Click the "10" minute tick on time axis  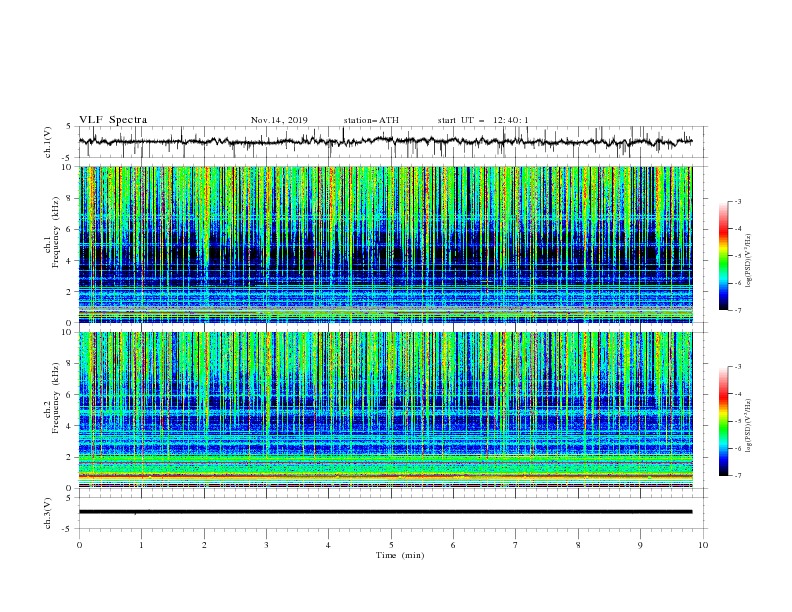coord(703,545)
